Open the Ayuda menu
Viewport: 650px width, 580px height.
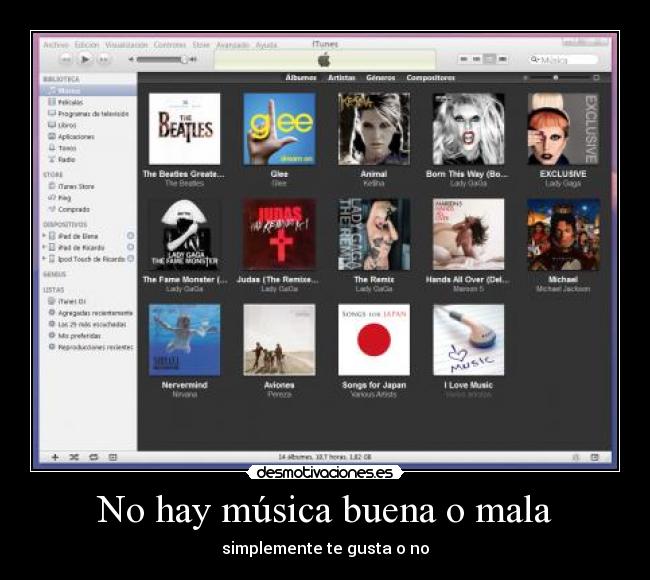pyautogui.click(x=266, y=44)
